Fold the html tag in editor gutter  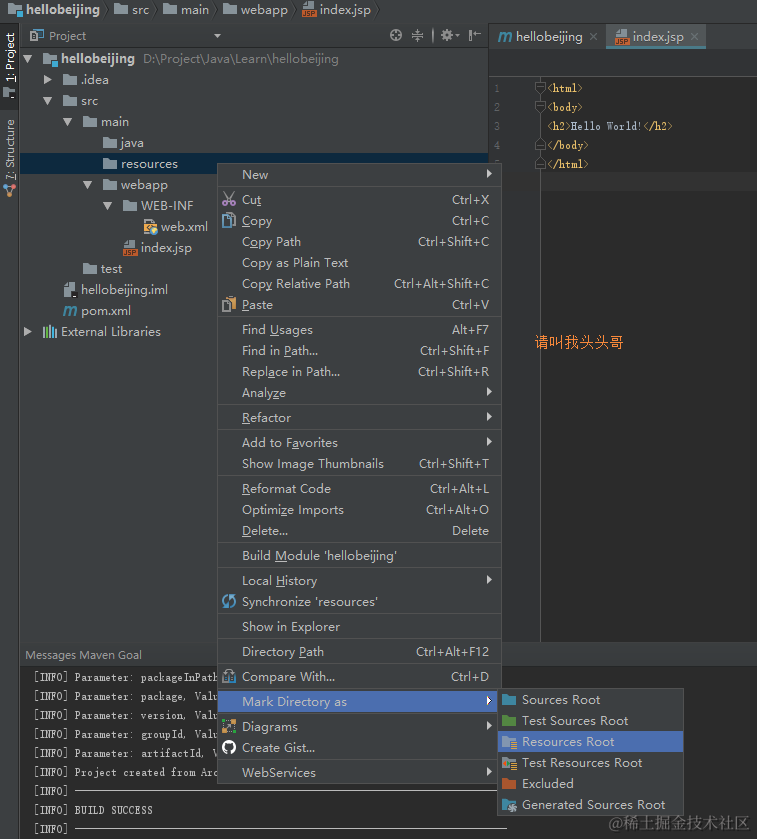540,88
